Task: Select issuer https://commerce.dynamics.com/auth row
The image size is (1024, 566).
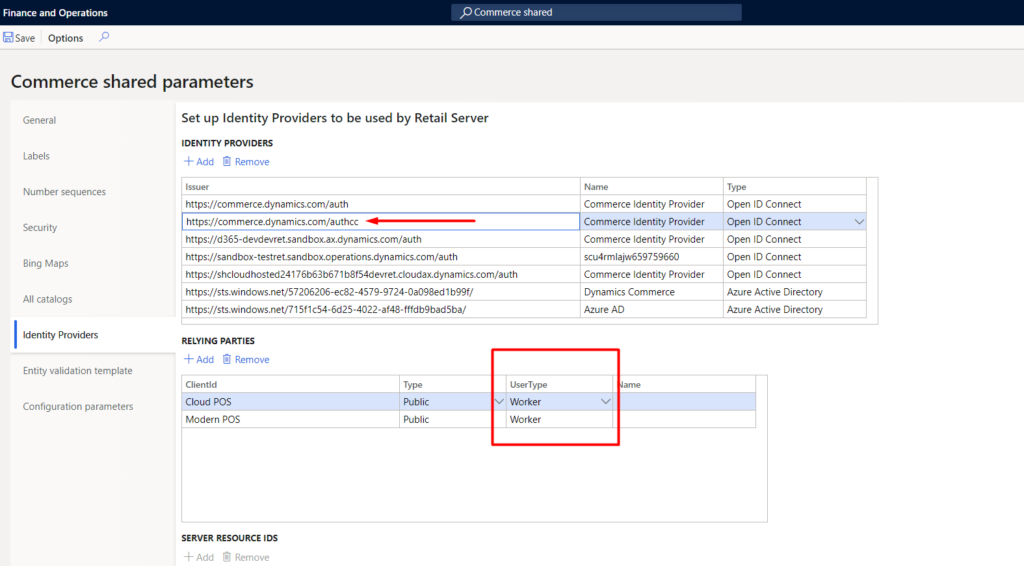Action: 381,204
